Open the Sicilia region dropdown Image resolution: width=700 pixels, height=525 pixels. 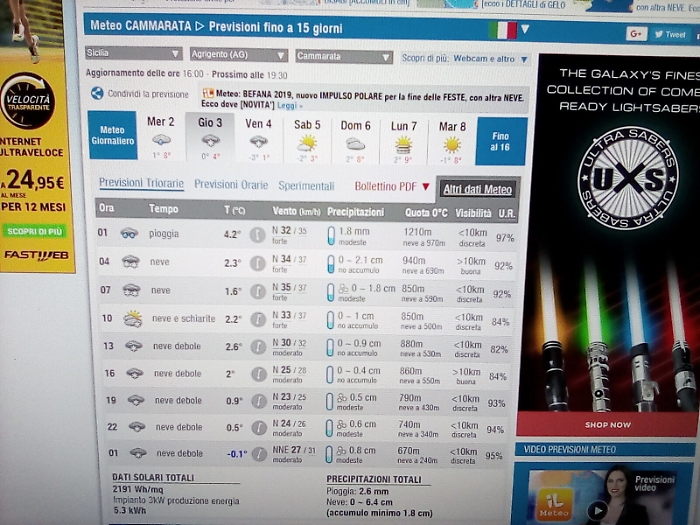[x=134, y=53]
